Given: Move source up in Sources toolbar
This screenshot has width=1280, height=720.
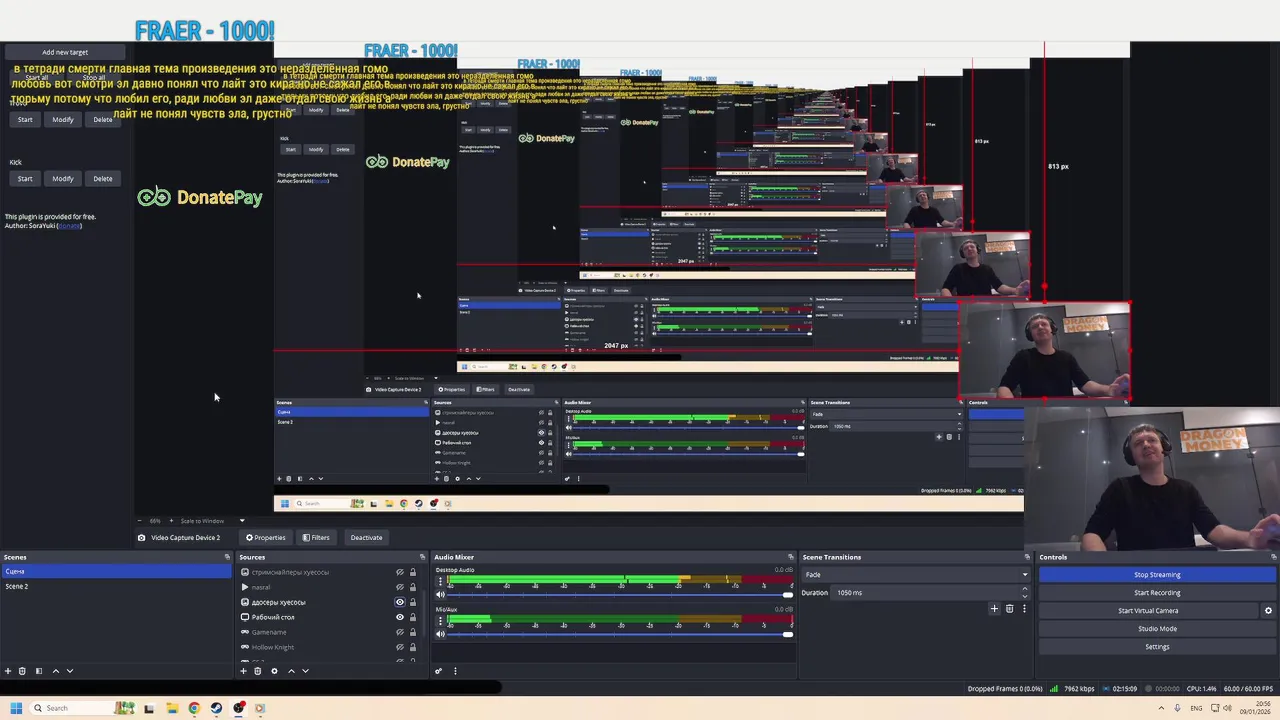Looking at the screenshot, I should (291, 671).
